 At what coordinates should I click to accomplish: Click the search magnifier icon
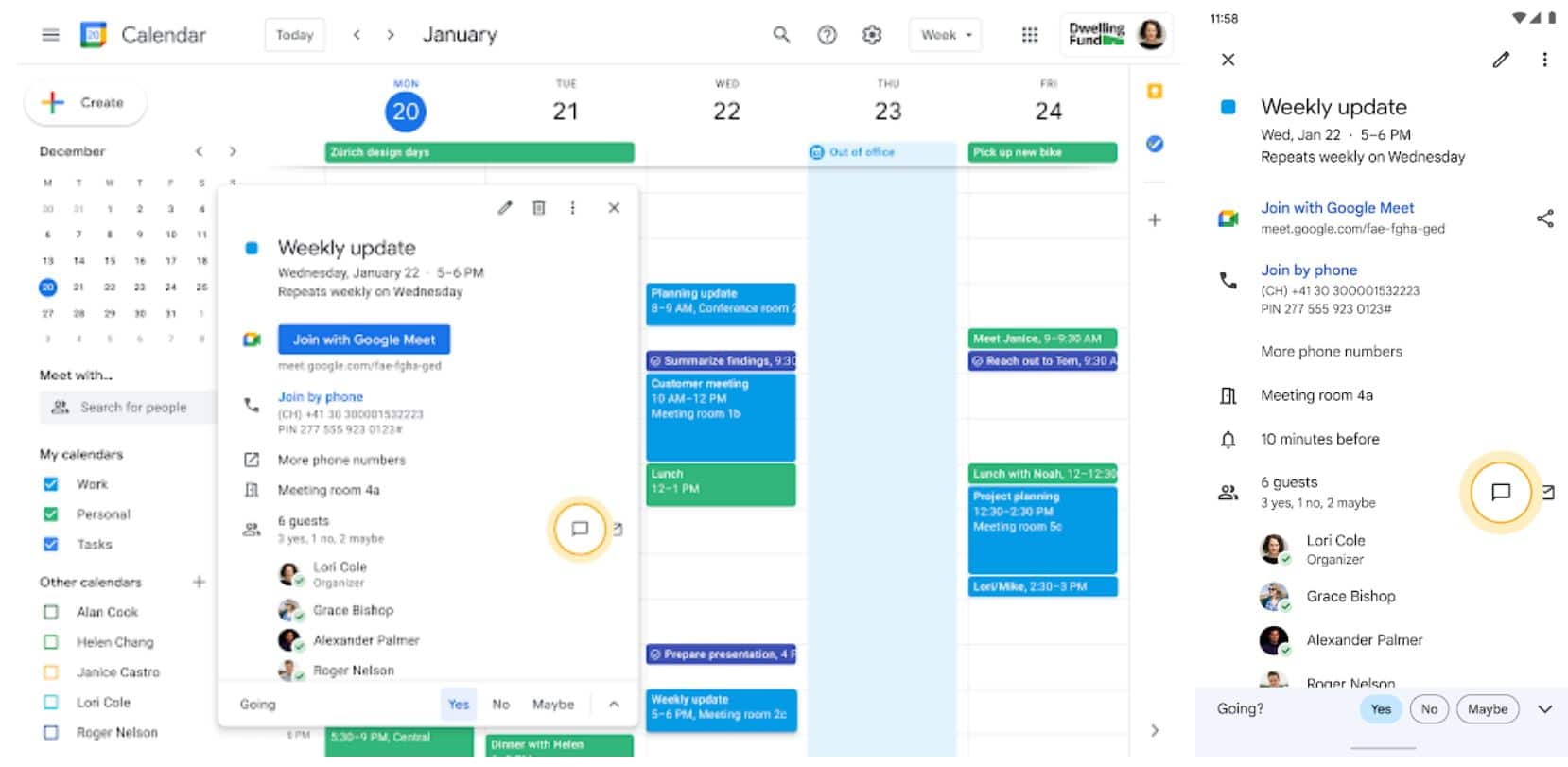[781, 35]
